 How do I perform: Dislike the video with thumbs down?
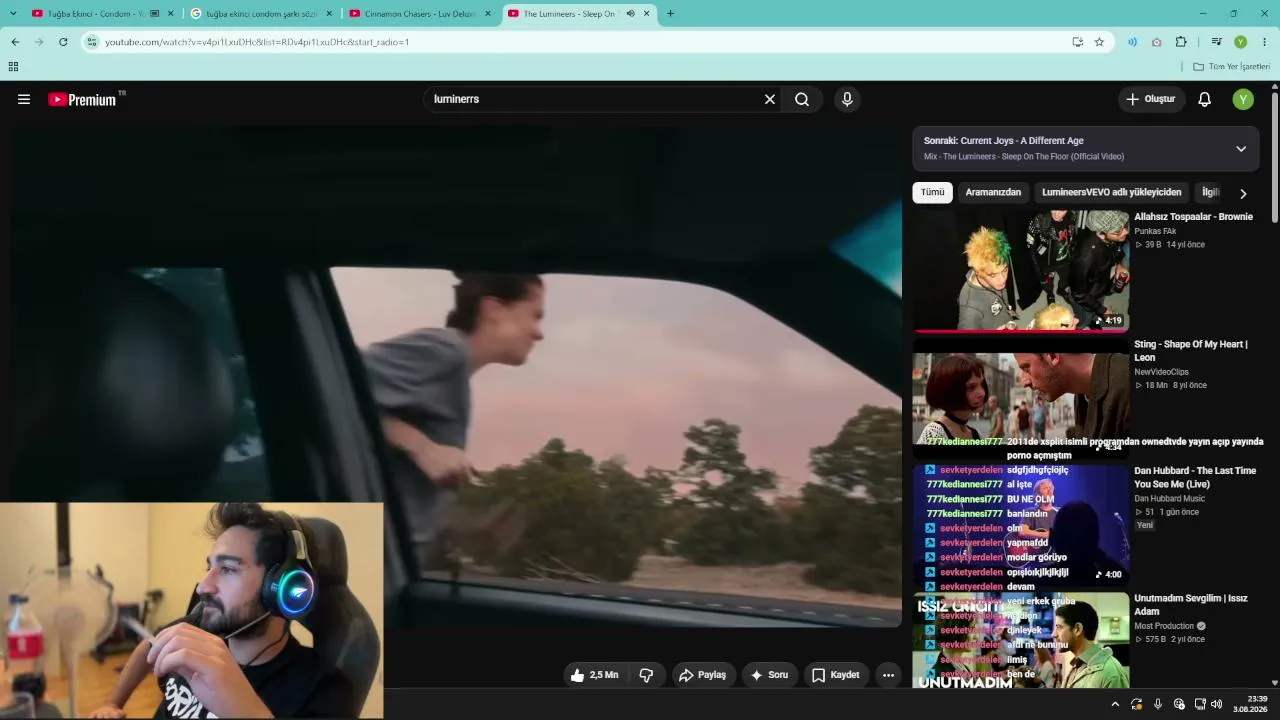point(646,675)
